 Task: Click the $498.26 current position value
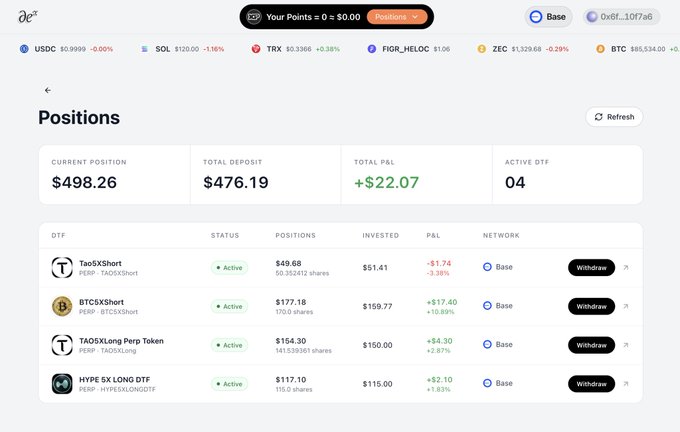84,182
